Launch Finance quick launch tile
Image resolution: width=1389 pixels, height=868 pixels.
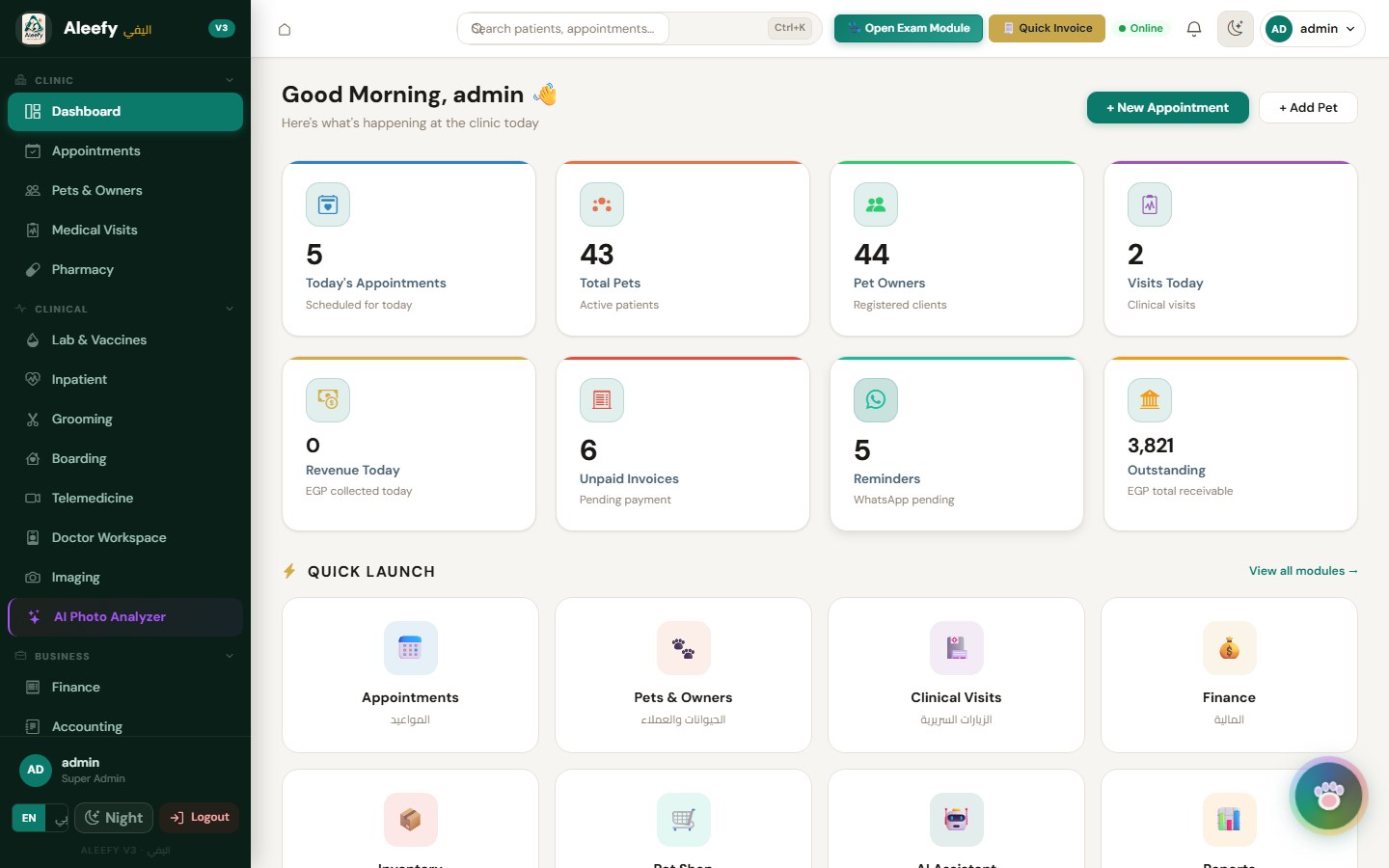pyautogui.click(x=1229, y=675)
